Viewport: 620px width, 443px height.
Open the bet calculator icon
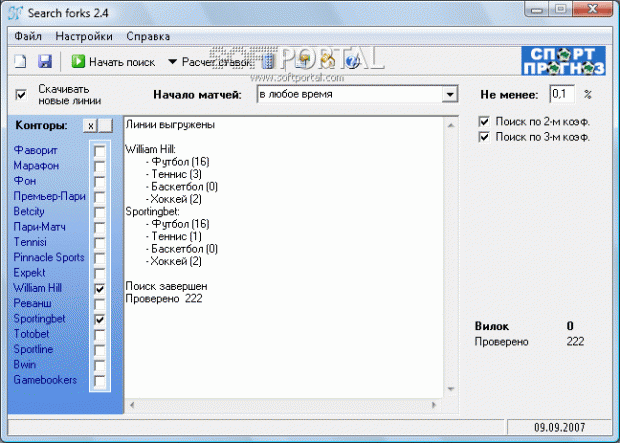click(268, 62)
